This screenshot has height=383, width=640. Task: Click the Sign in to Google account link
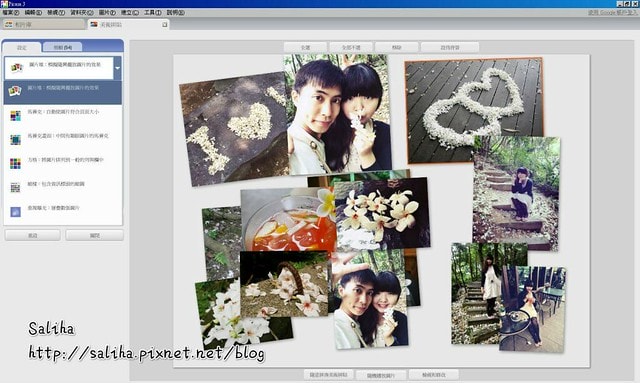click(x=612, y=13)
